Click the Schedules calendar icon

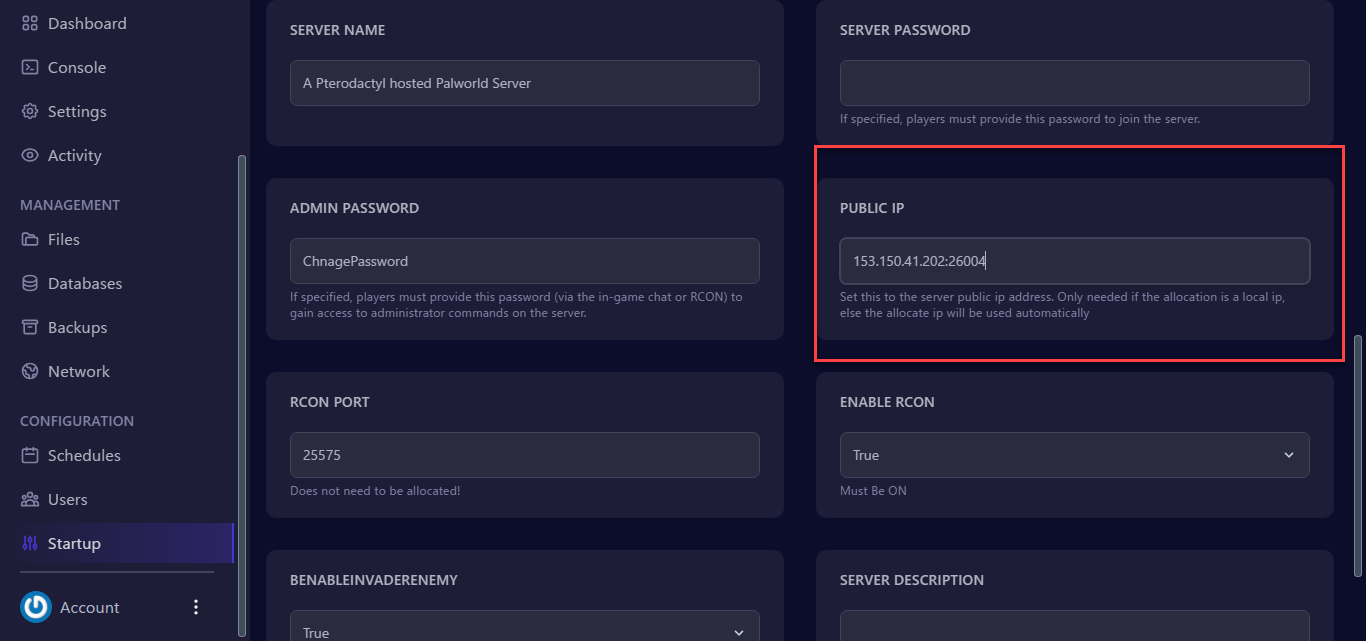(30, 455)
